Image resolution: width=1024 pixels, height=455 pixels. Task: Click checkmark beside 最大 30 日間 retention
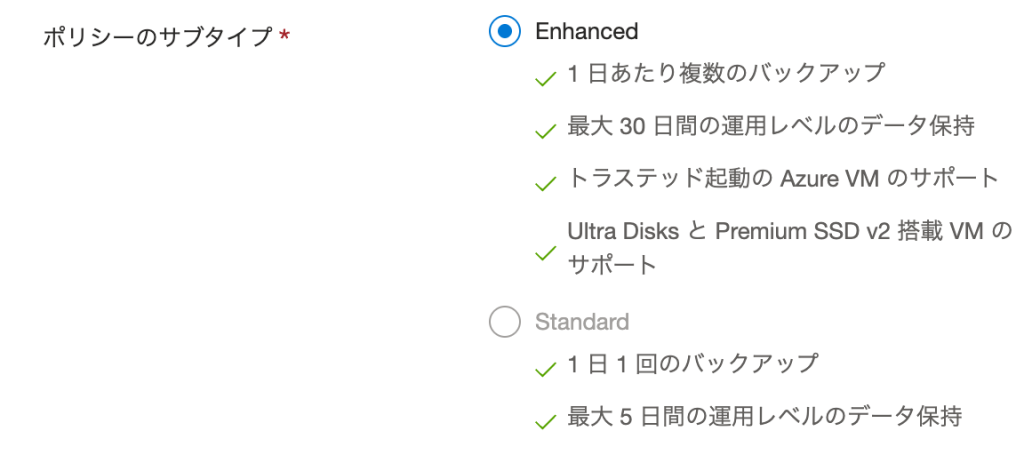pos(545,131)
